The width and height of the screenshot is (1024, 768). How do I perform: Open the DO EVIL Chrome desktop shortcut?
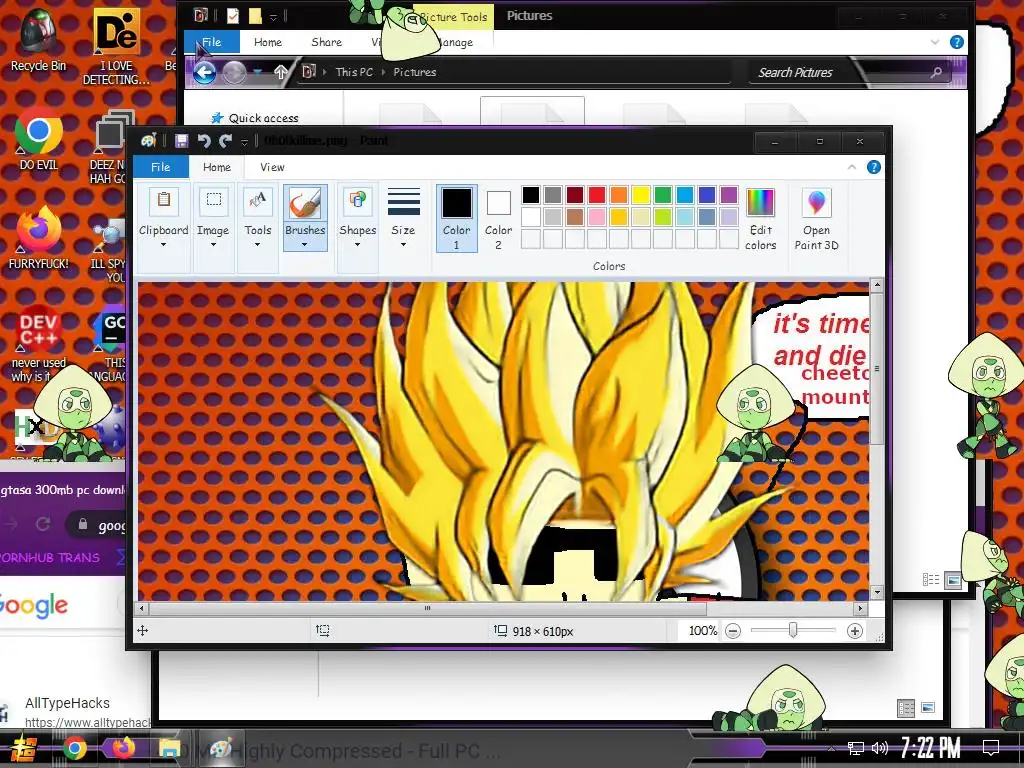[x=39, y=139]
